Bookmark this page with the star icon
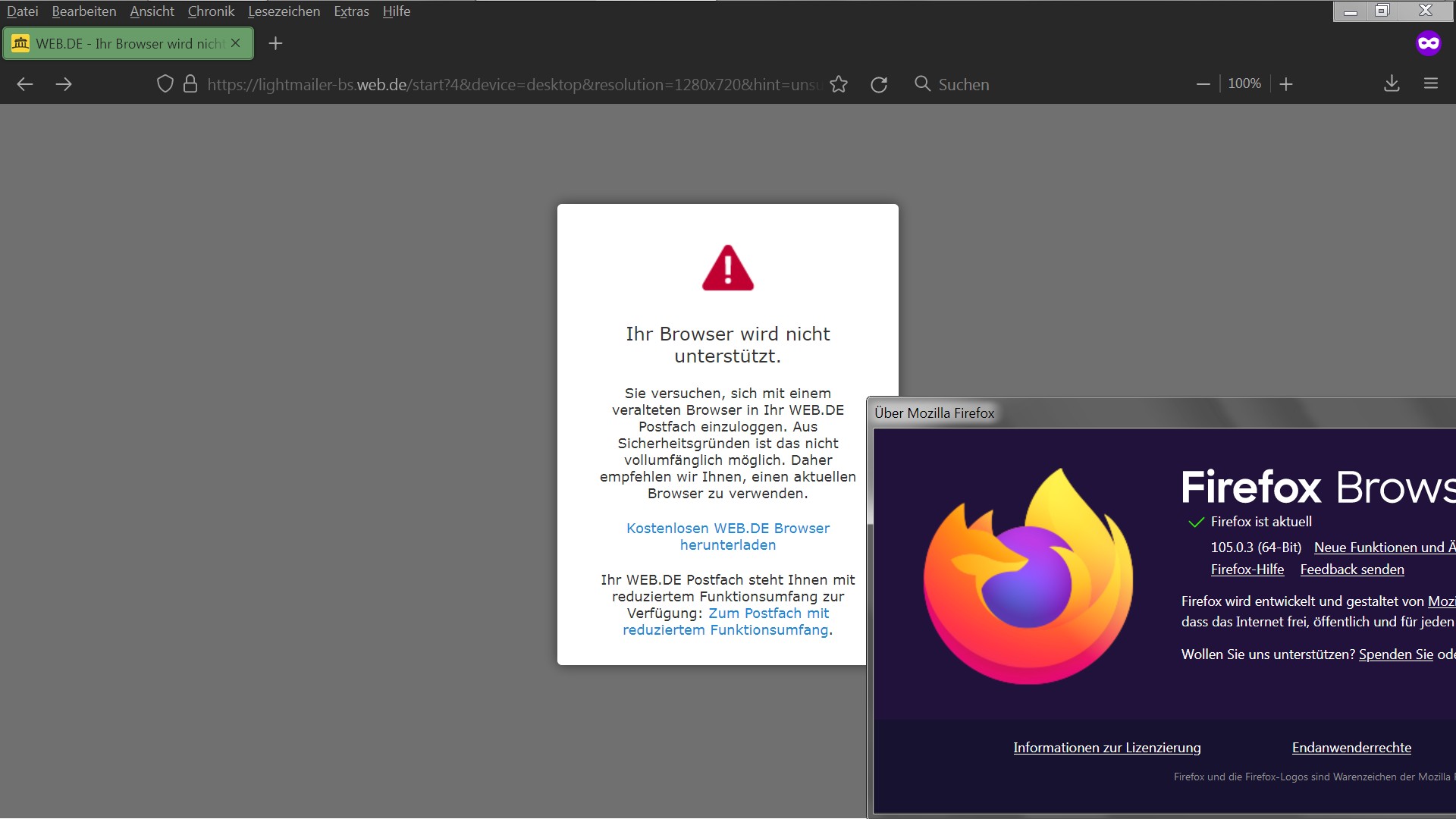1456x819 pixels. click(x=839, y=84)
